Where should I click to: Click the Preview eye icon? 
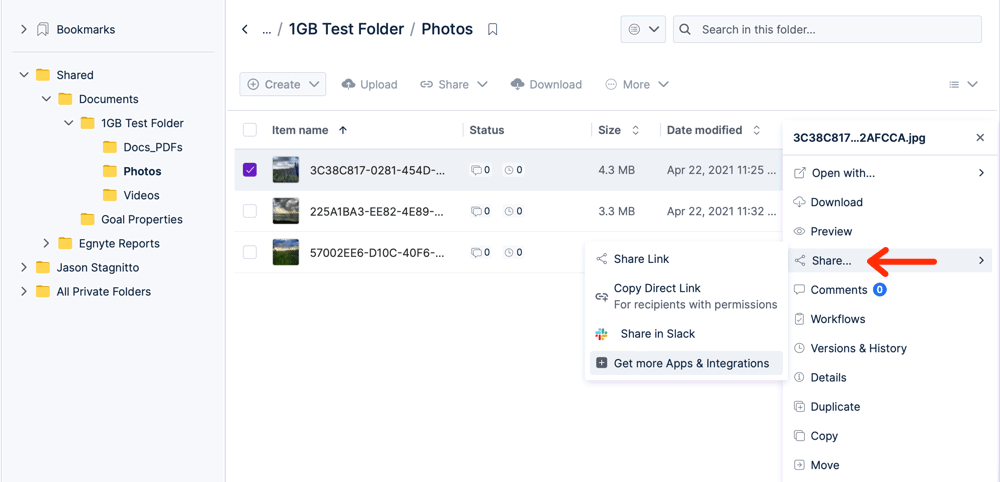(799, 231)
